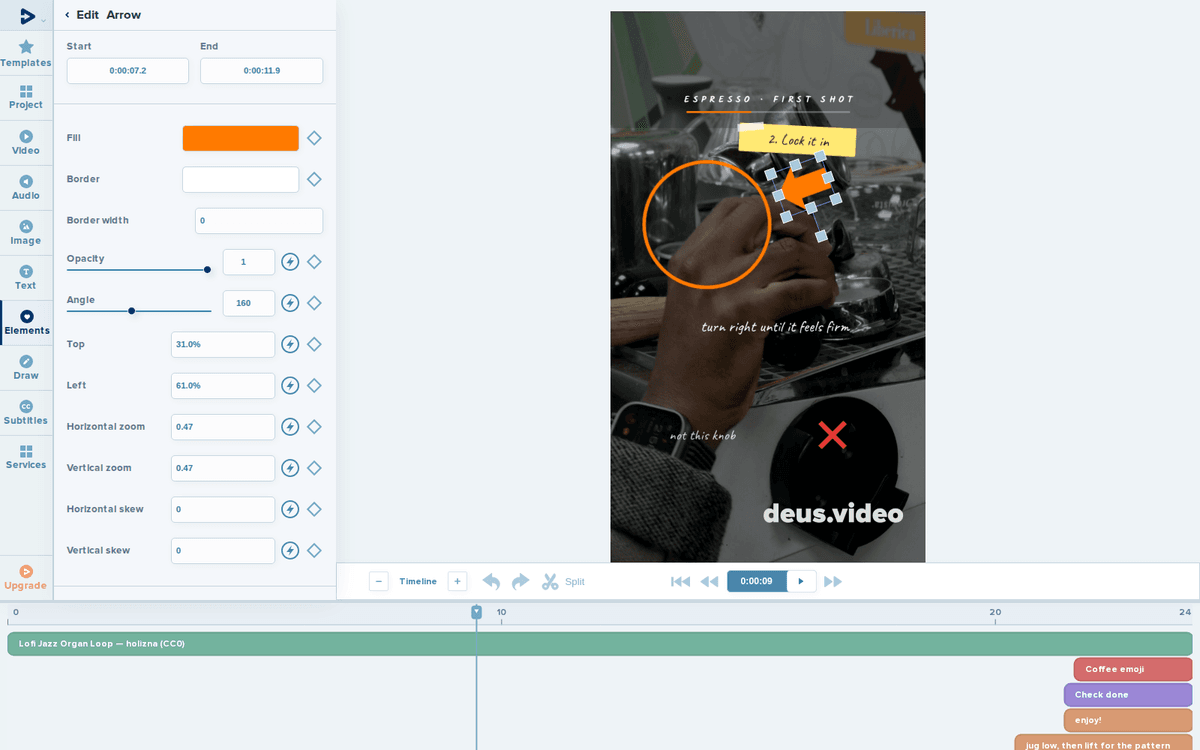
Task: Toggle keyframe diamond for Horizontal skew
Action: [x=314, y=509]
